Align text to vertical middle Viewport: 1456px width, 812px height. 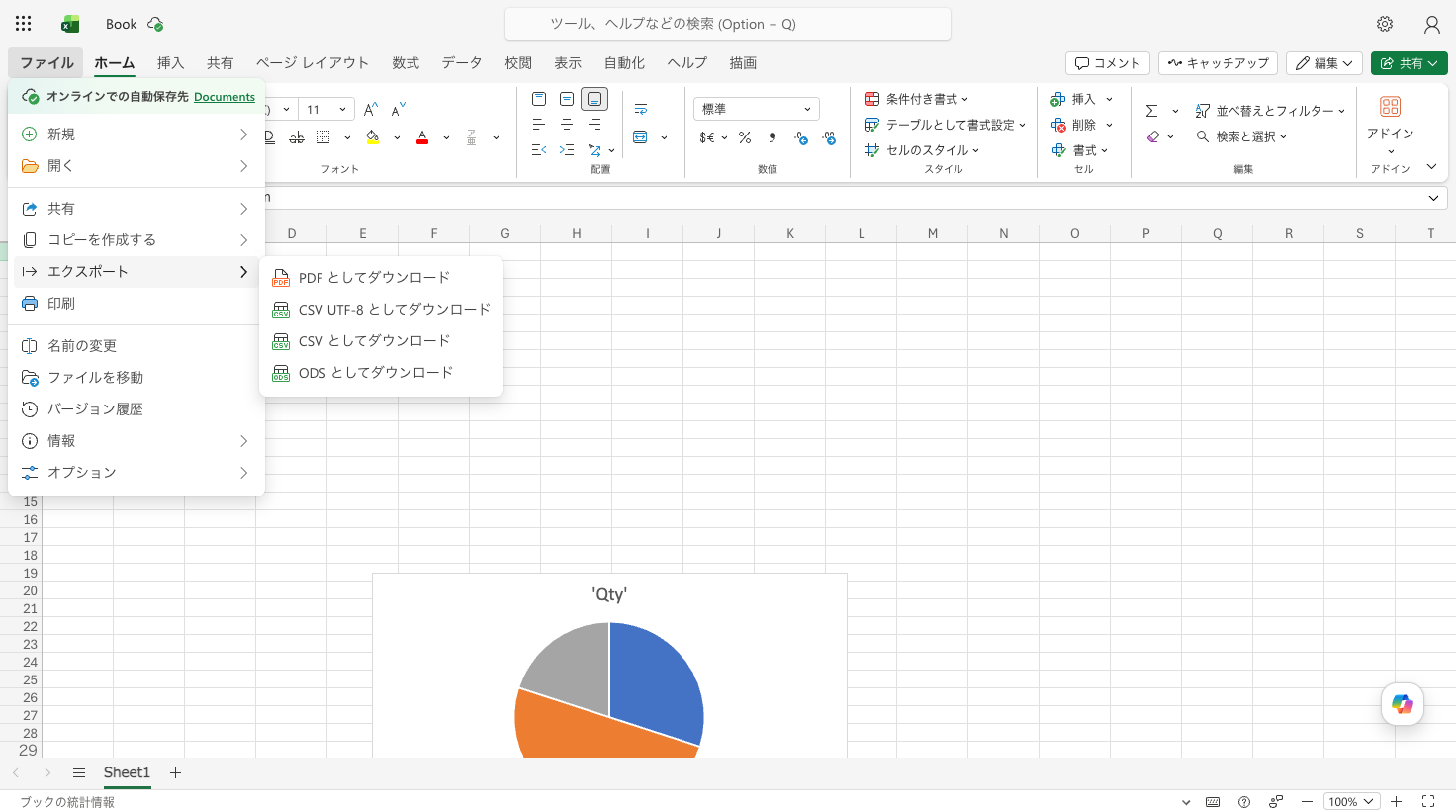pyautogui.click(x=567, y=99)
